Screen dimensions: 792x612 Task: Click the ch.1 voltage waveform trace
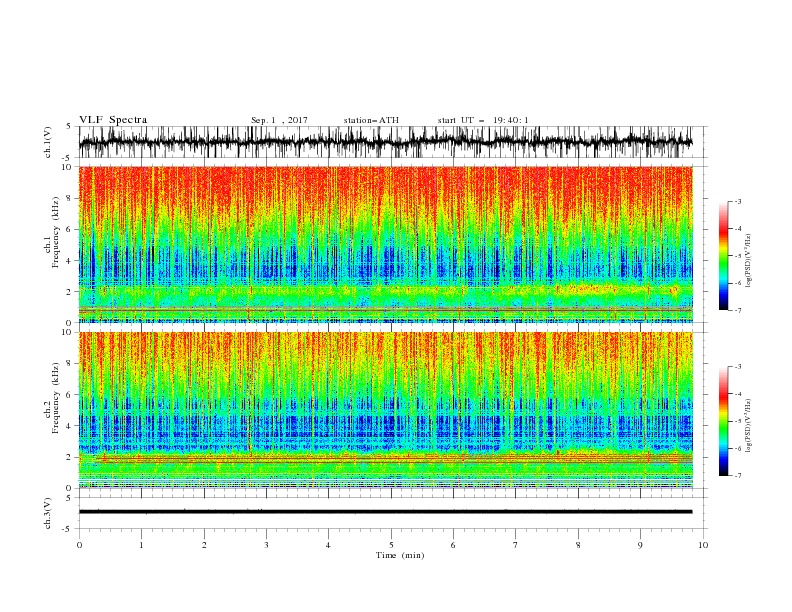click(385, 142)
